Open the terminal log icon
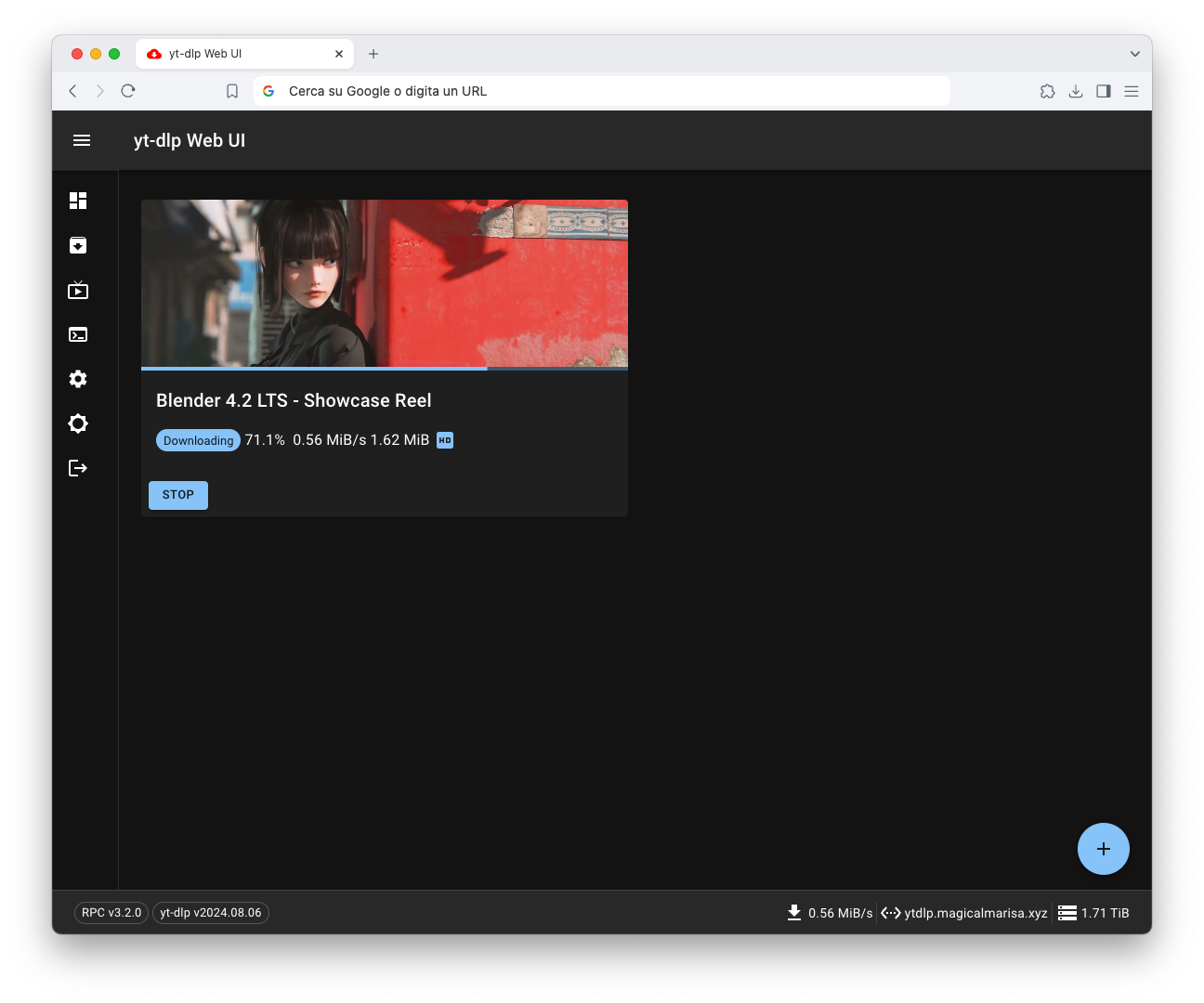The width and height of the screenshot is (1204, 1003). tap(78, 334)
